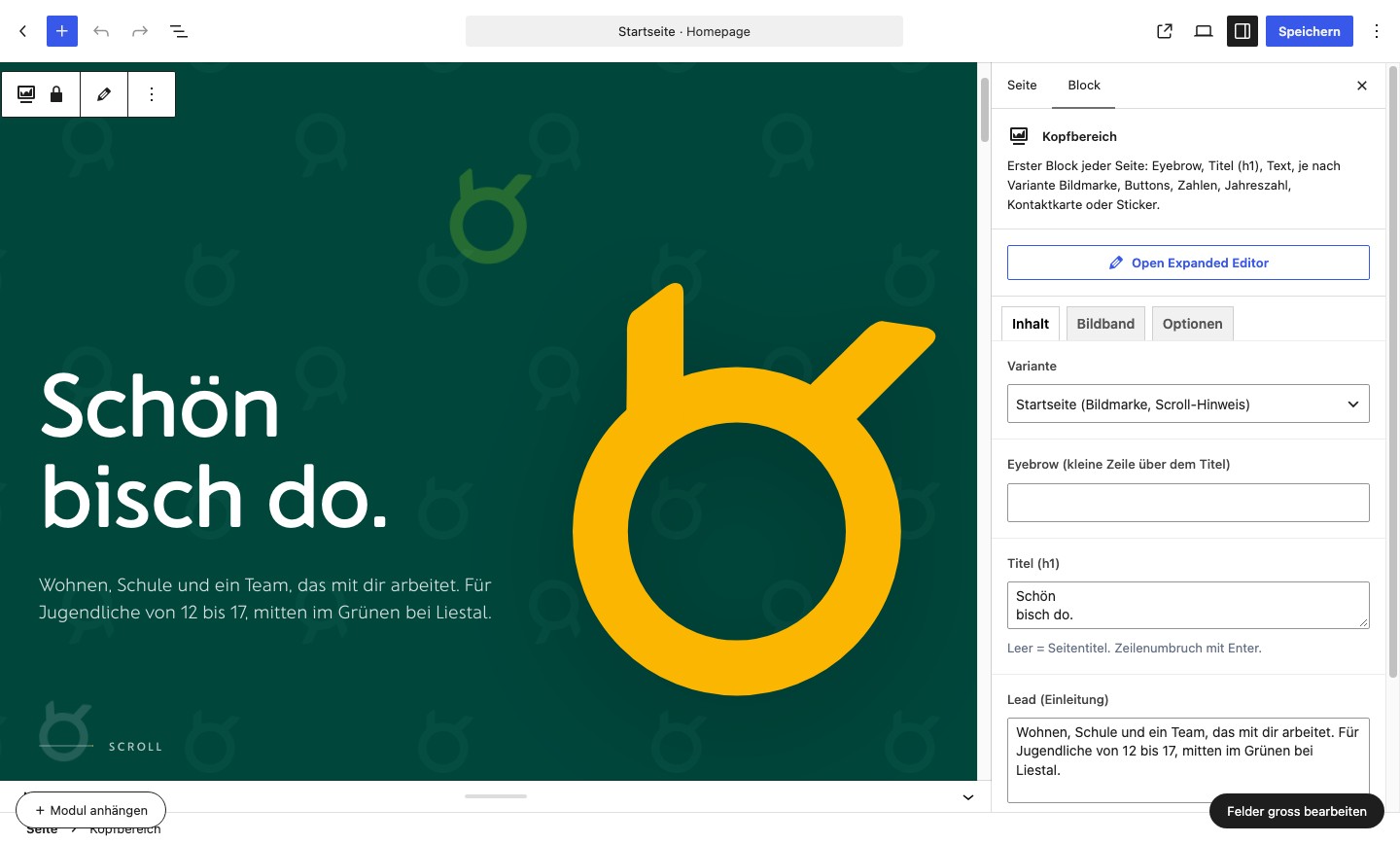
Task: Open the Optionen tab
Action: [1193, 324]
